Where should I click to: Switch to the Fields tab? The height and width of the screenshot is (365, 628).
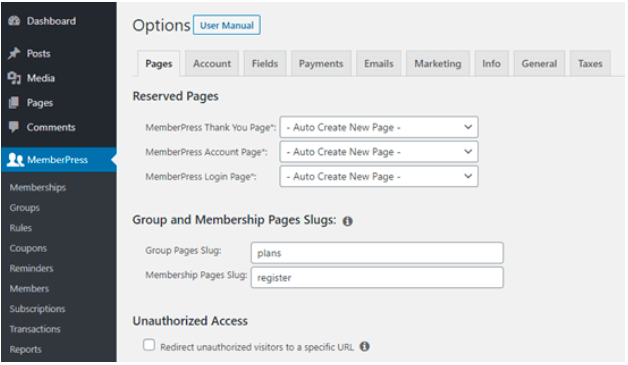(x=265, y=63)
